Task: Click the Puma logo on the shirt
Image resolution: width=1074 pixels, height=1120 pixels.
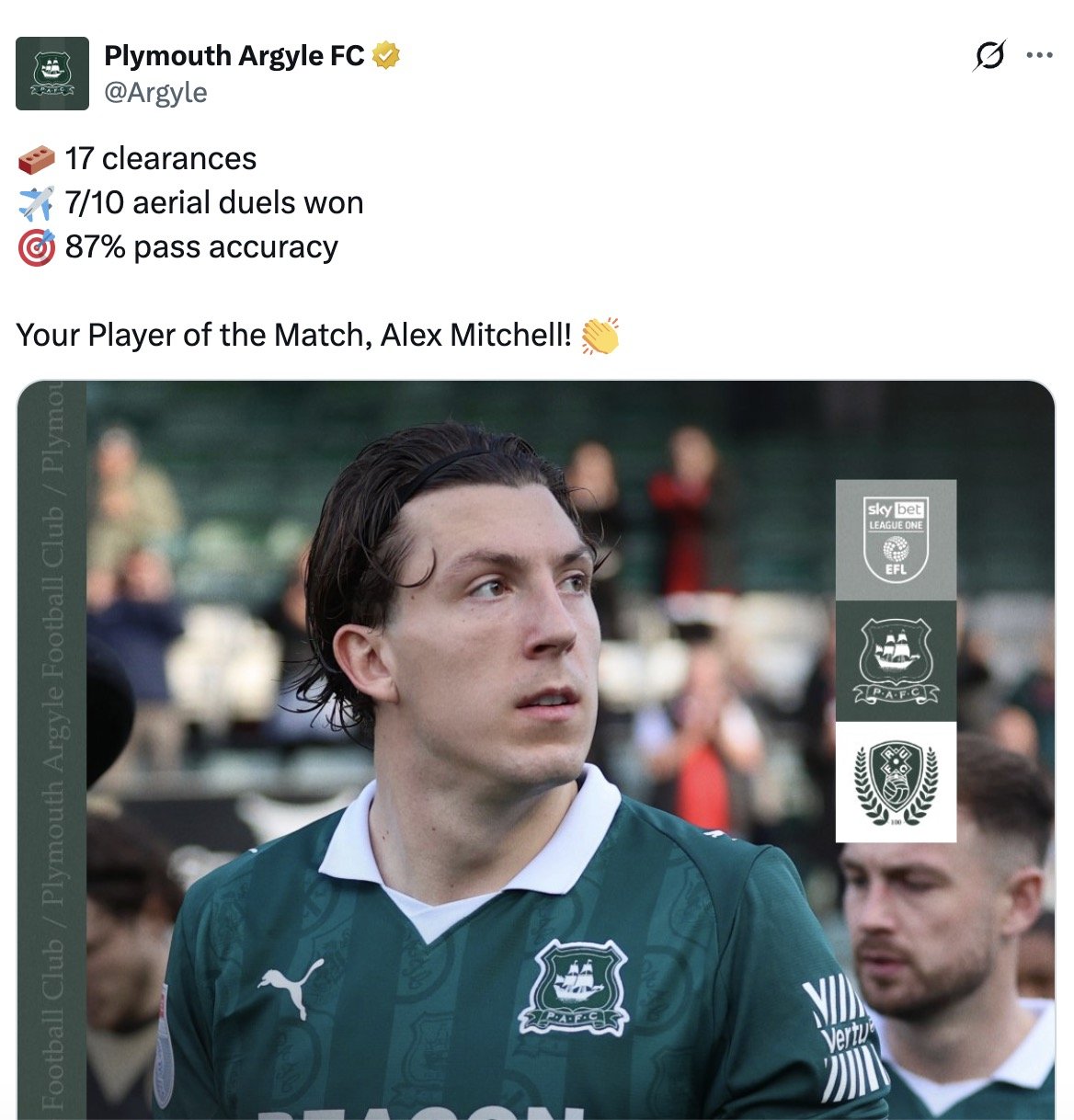Action: tap(291, 988)
